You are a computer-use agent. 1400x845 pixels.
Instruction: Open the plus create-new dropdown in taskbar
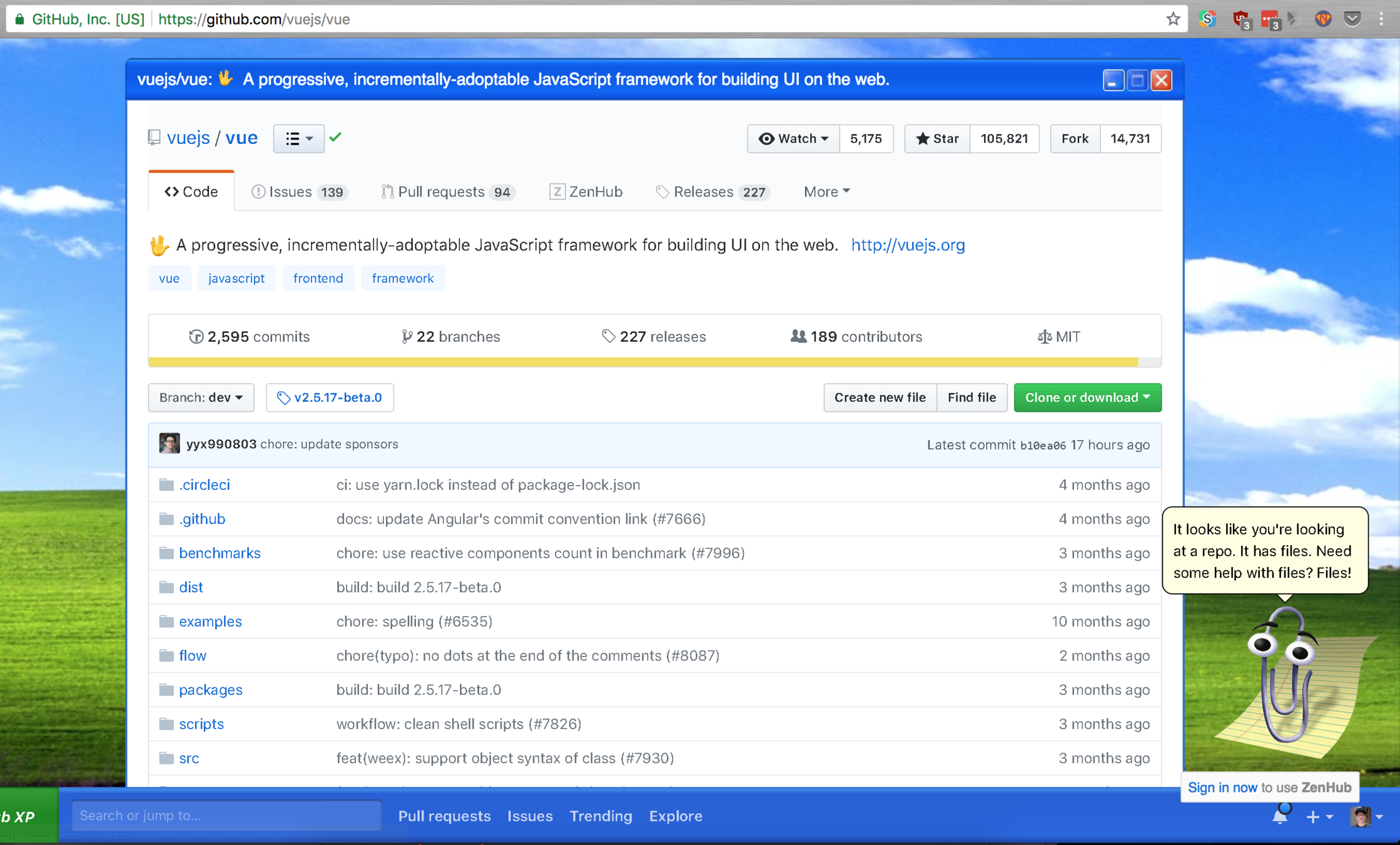[1319, 816]
